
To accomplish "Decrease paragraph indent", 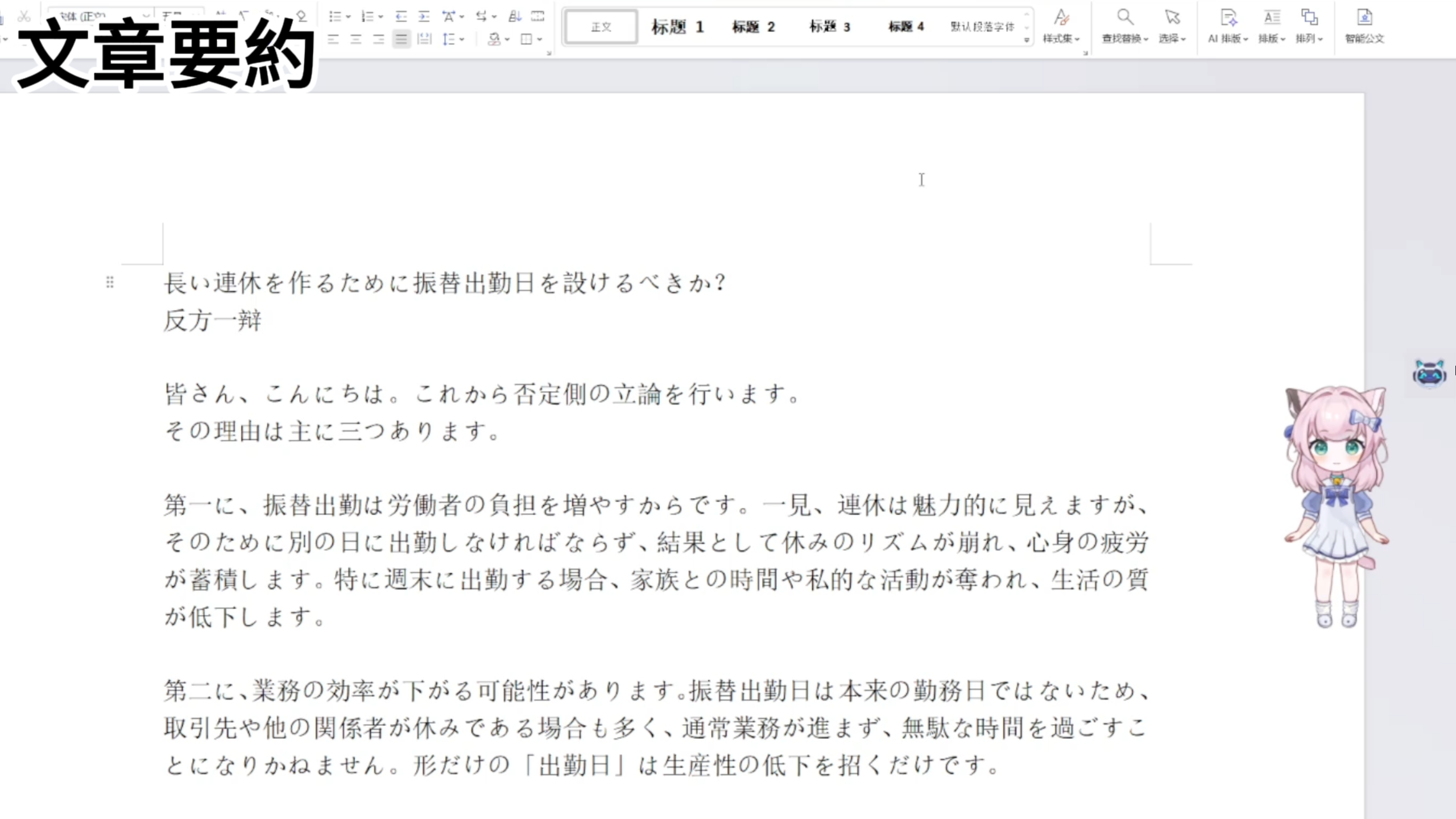I will [x=401, y=16].
